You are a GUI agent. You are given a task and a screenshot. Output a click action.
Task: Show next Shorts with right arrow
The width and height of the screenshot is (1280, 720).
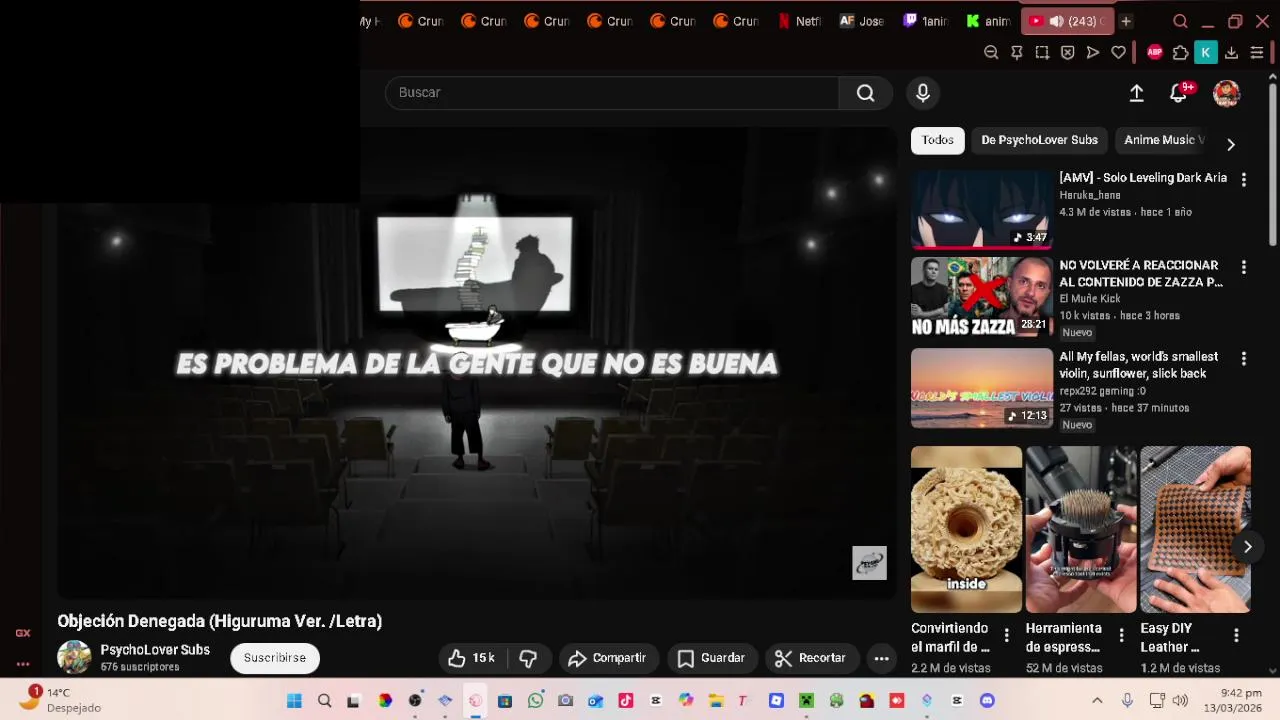click(1247, 547)
